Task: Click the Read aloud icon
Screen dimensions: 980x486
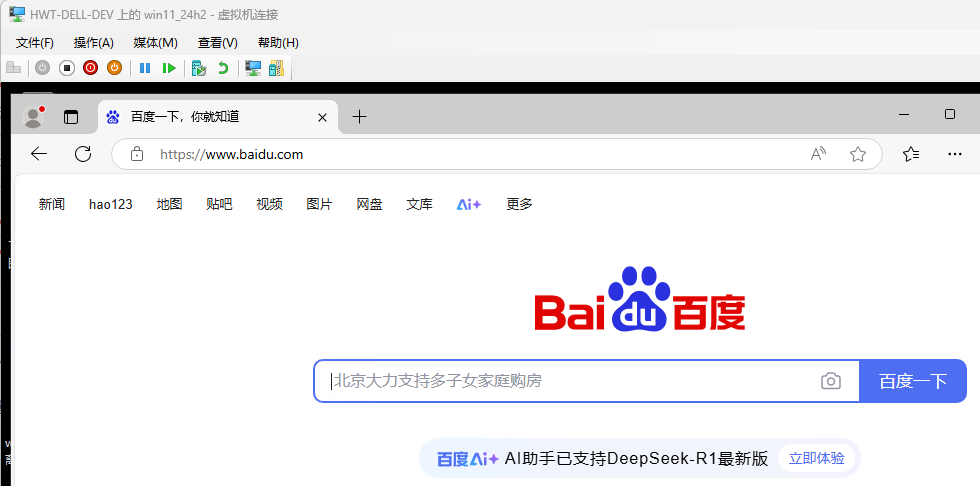Action: click(x=818, y=154)
